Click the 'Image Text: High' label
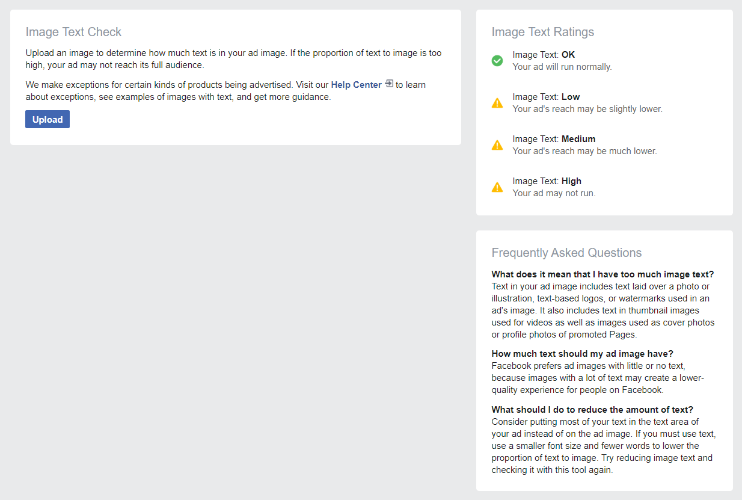Image resolution: width=742 pixels, height=500 pixels. pyautogui.click(x=547, y=181)
